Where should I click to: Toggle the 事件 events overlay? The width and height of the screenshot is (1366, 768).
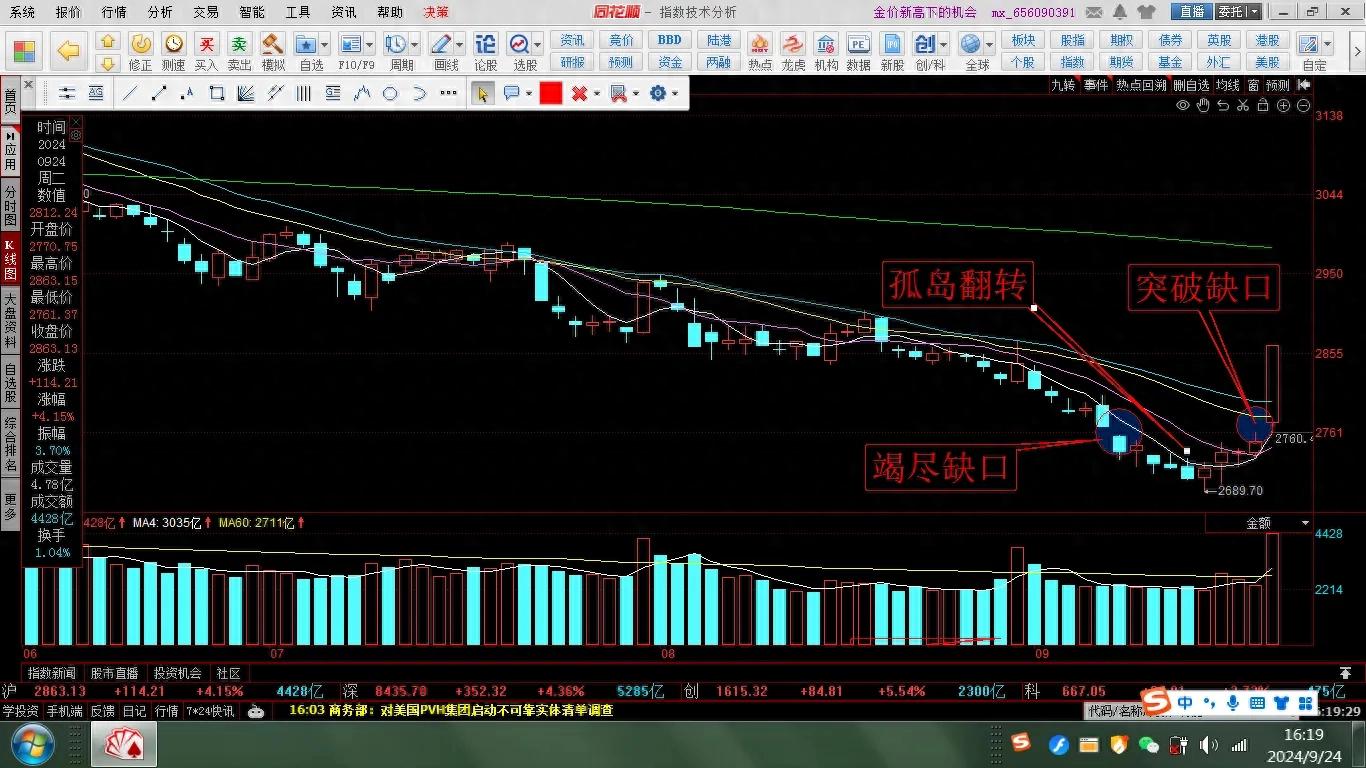tap(1096, 85)
